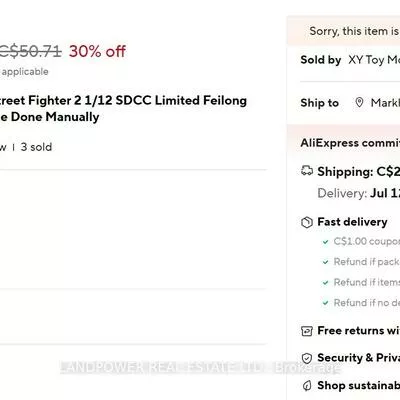Screen dimensions: 400x400
Task: Click the checkmark next to C$1.00 coupon
Action: point(326,242)
